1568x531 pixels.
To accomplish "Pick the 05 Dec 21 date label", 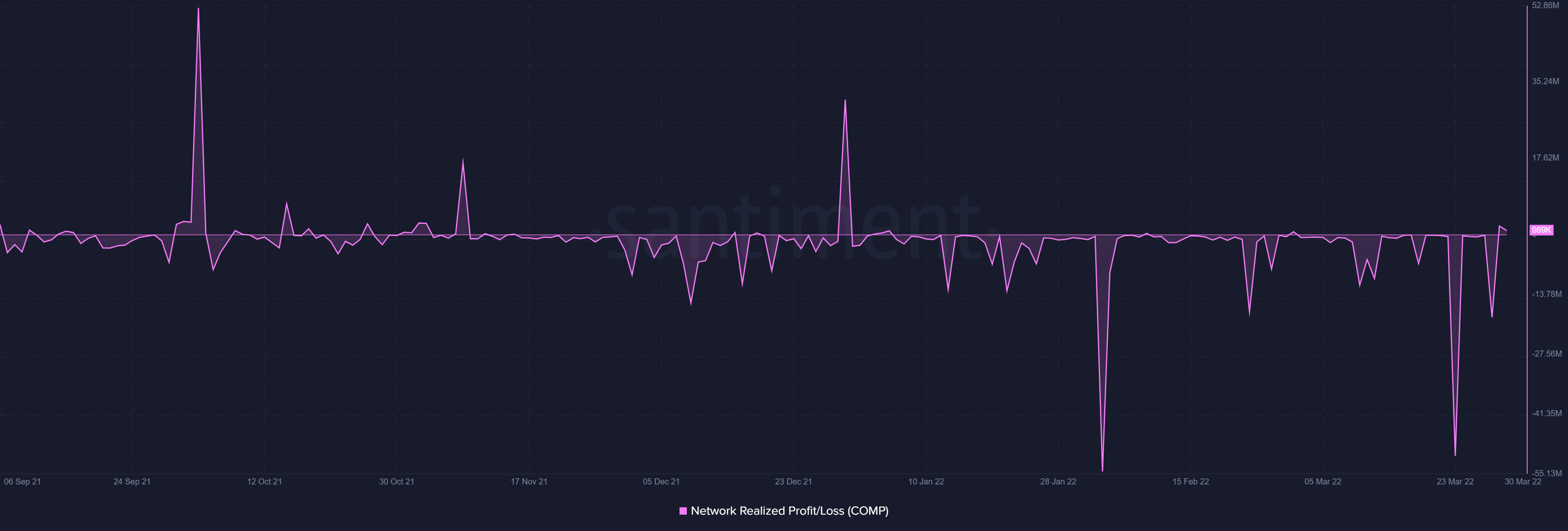I will pos(661,482).
